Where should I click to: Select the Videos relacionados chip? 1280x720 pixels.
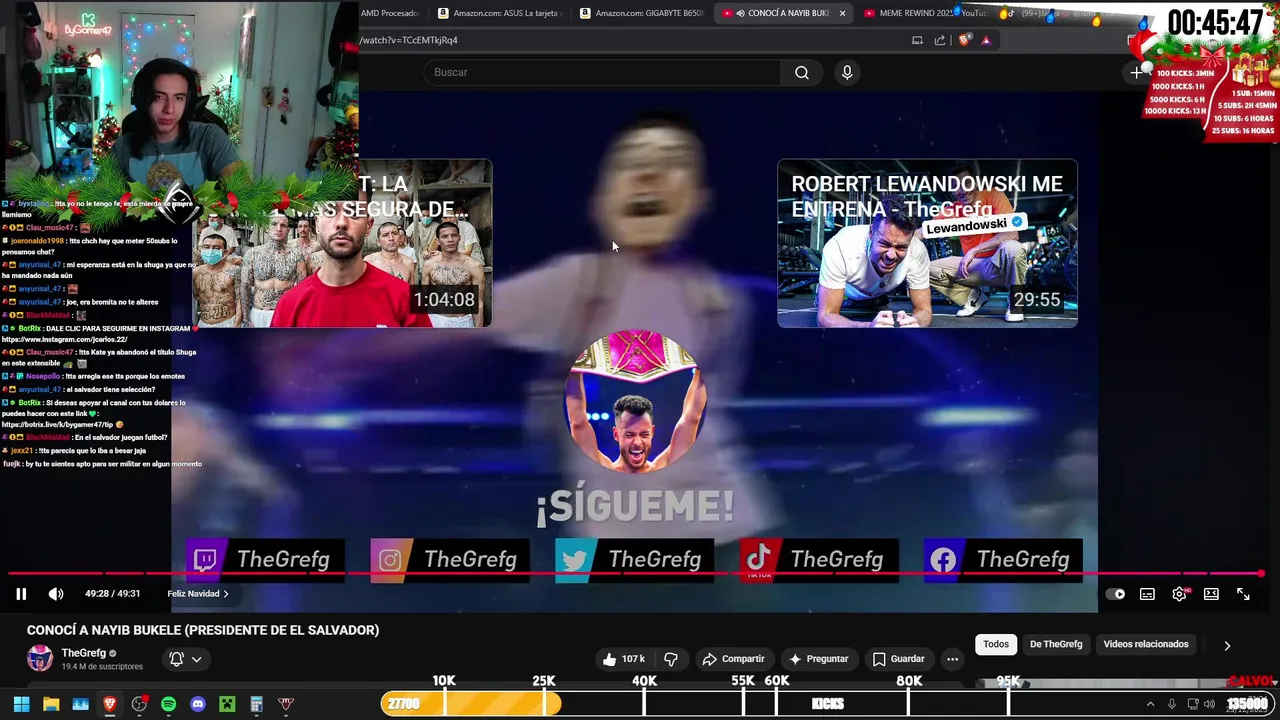pos(1146,644)
